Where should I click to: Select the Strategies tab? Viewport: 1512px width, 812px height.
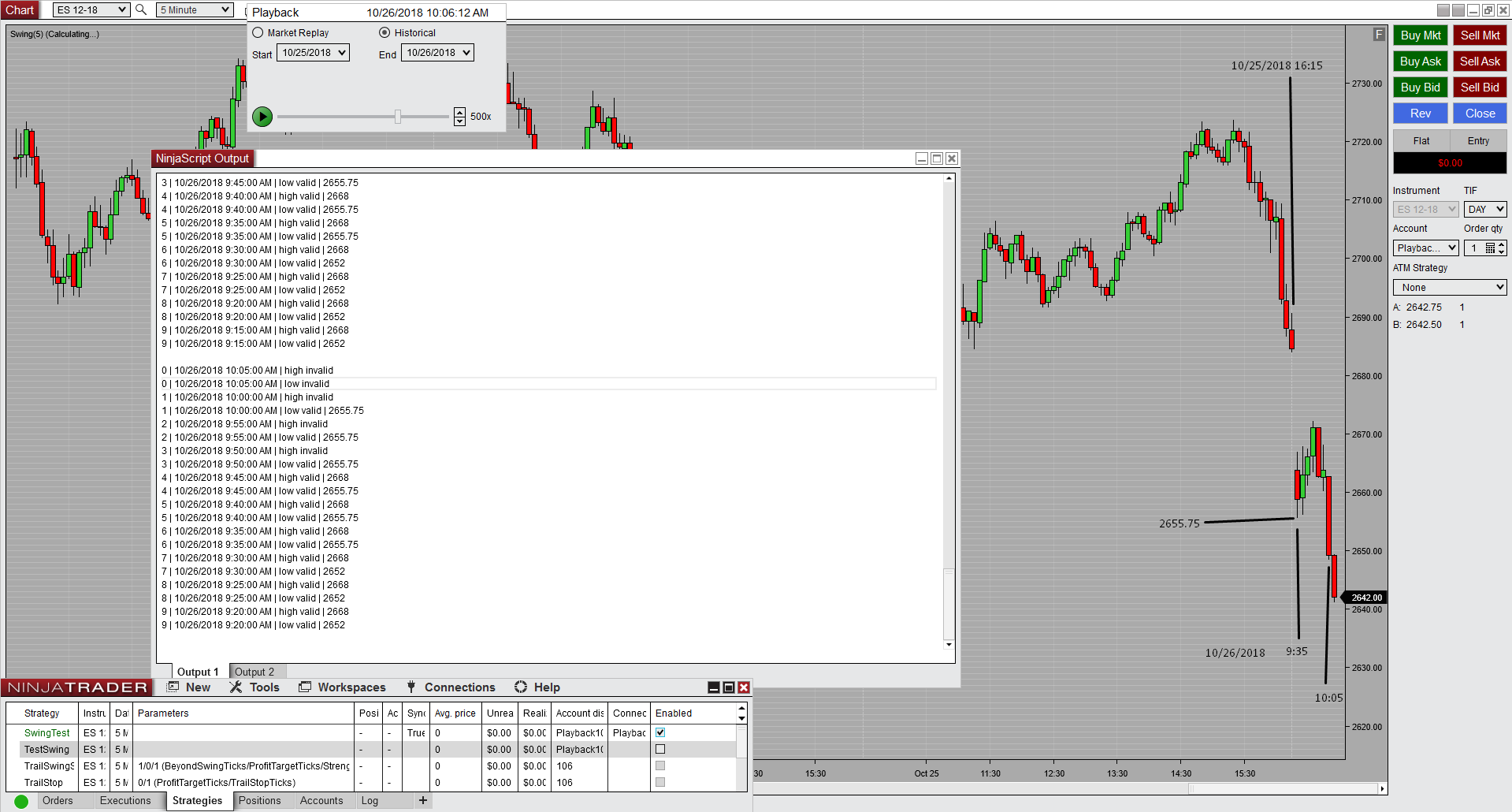click(198, 801)
